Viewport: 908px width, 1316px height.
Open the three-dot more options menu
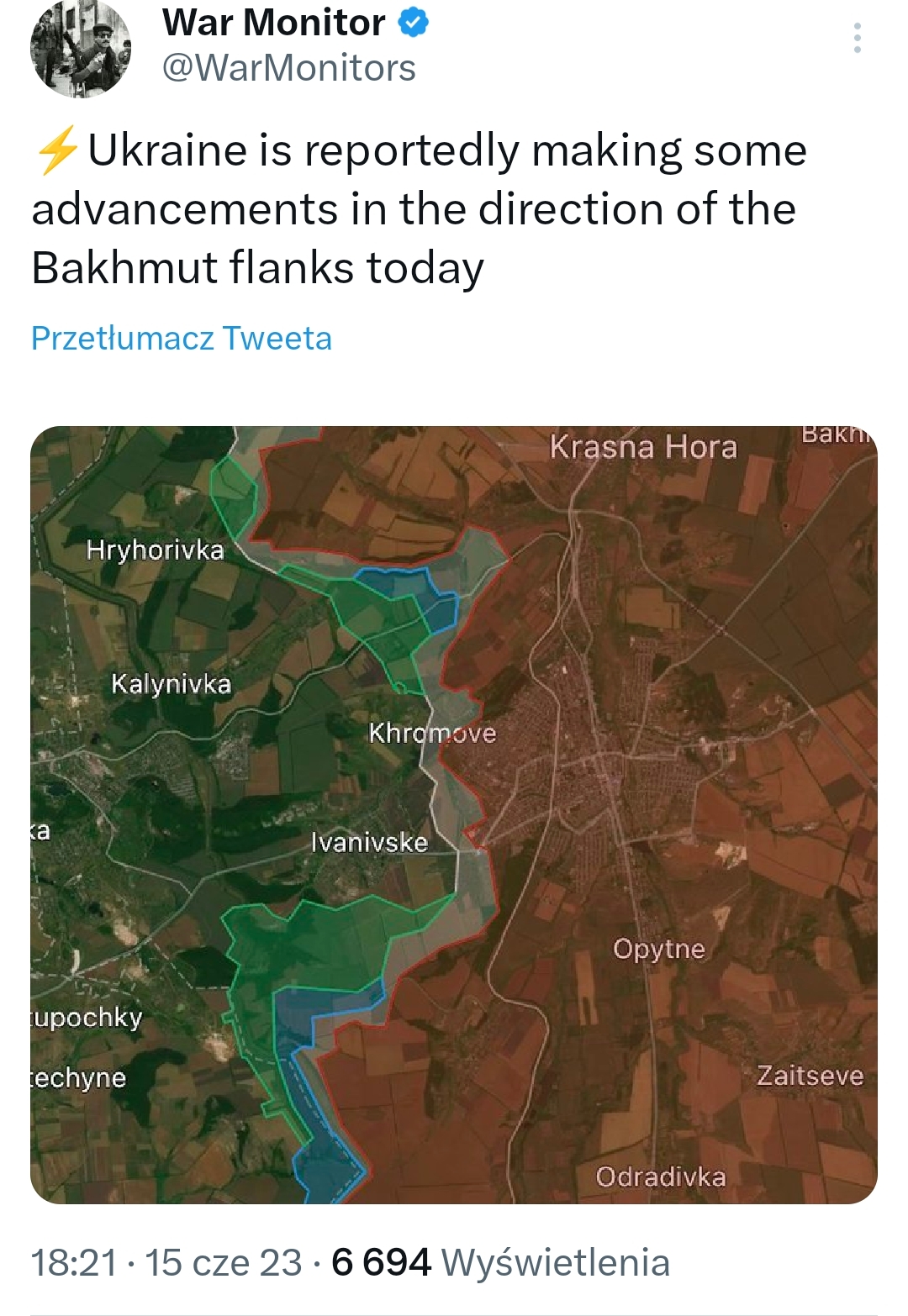point(857,39)
